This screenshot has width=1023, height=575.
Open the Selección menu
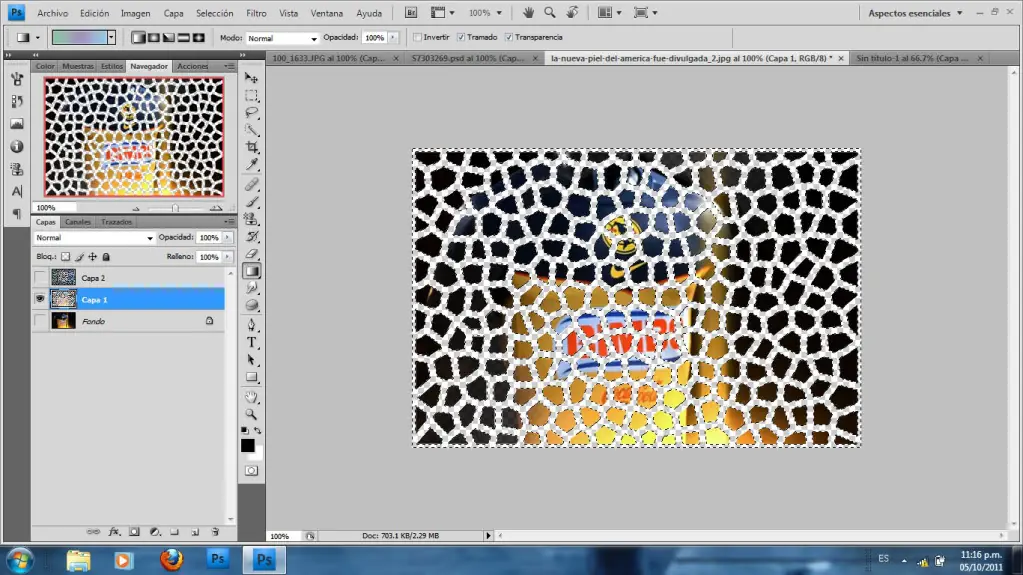[214, 13]
